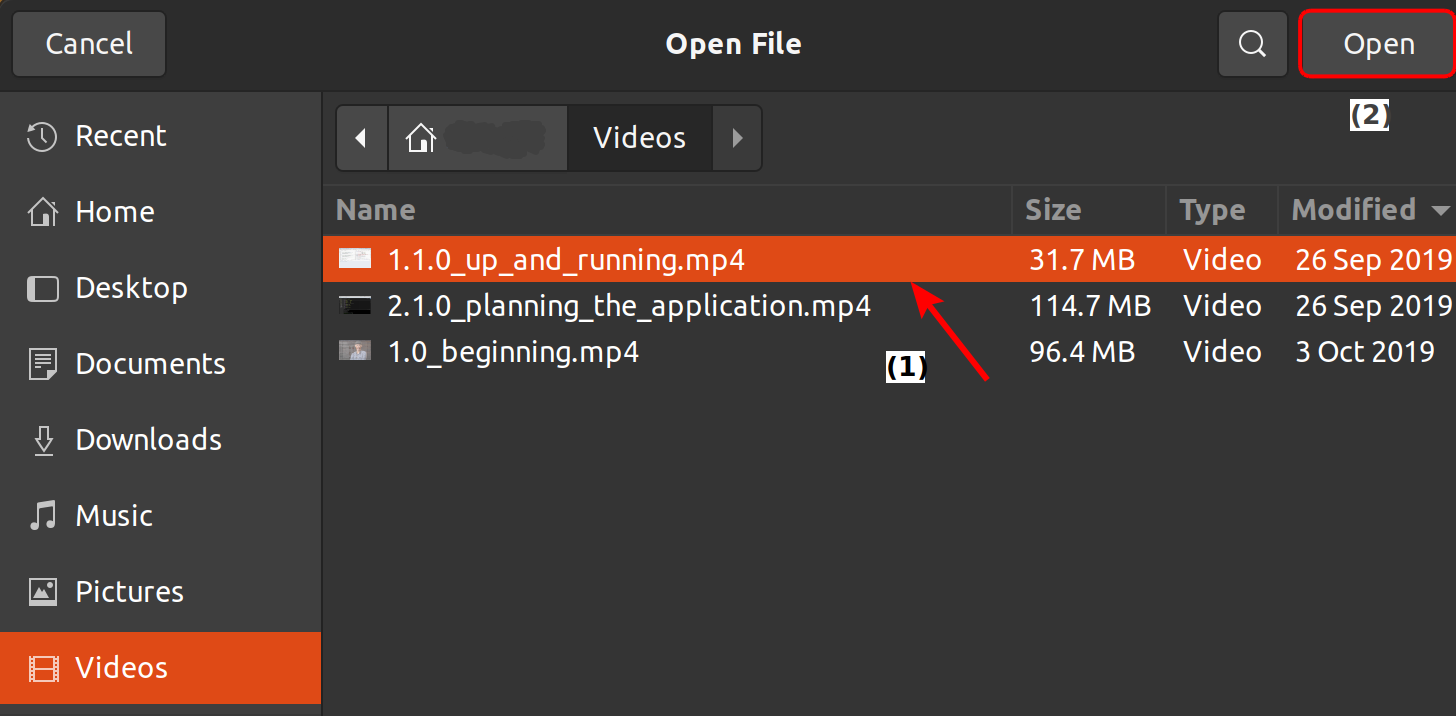Select the 1.0_beginning.mp4 thumbnail
The image size is (1456, 716).
355,352
